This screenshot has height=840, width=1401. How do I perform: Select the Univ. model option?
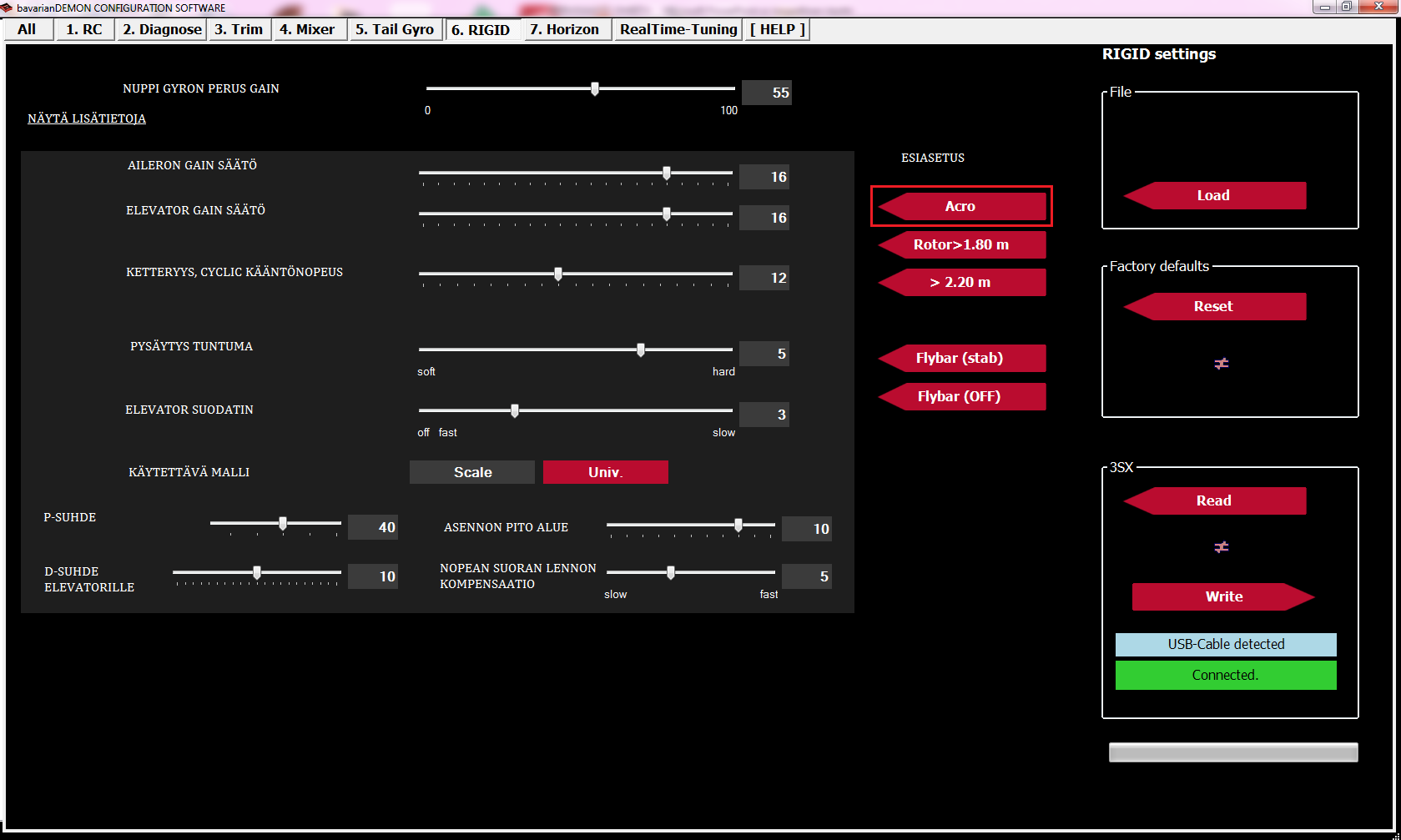(606, 472)
